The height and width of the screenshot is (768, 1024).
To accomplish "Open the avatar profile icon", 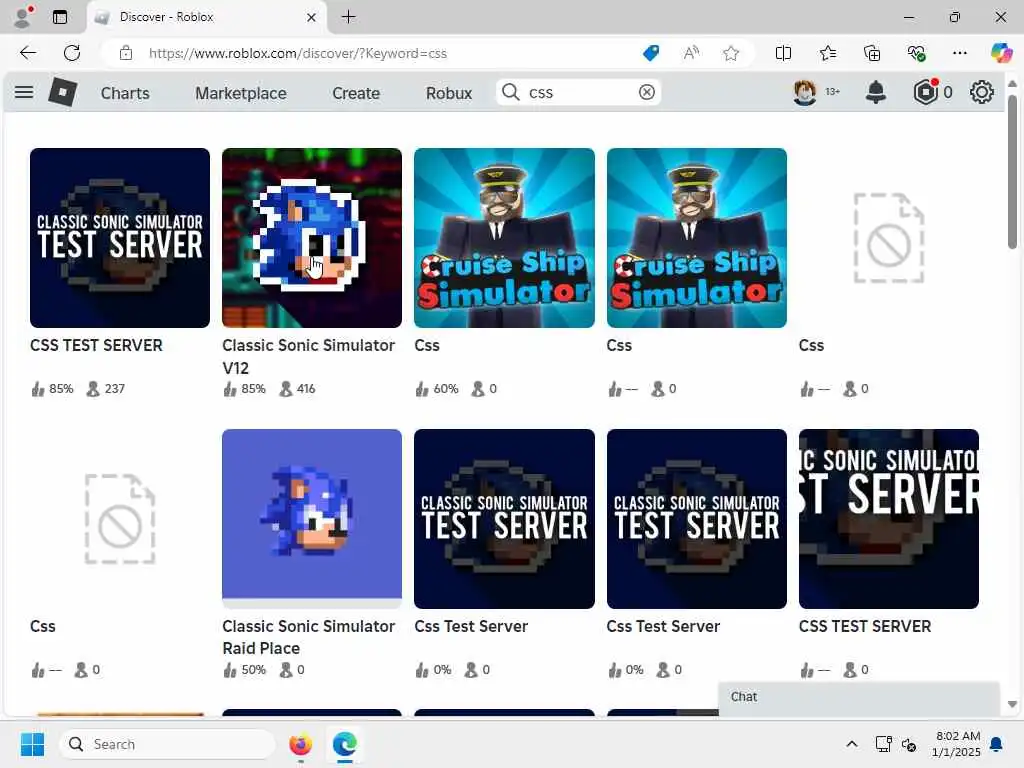I will click(805, 92).
